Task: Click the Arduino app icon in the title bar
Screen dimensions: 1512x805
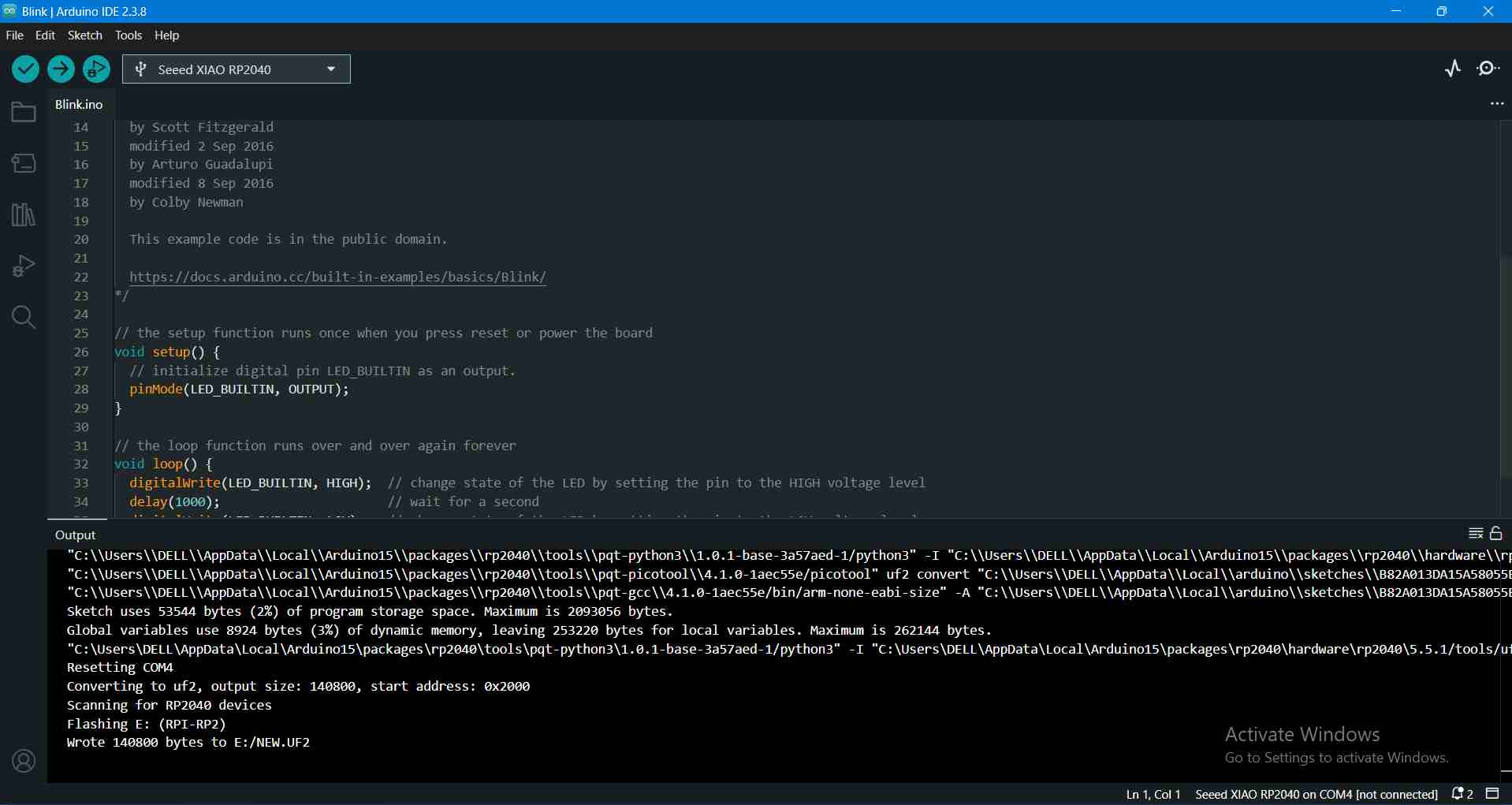Action: pyautogui.click(x=10, y=11)
